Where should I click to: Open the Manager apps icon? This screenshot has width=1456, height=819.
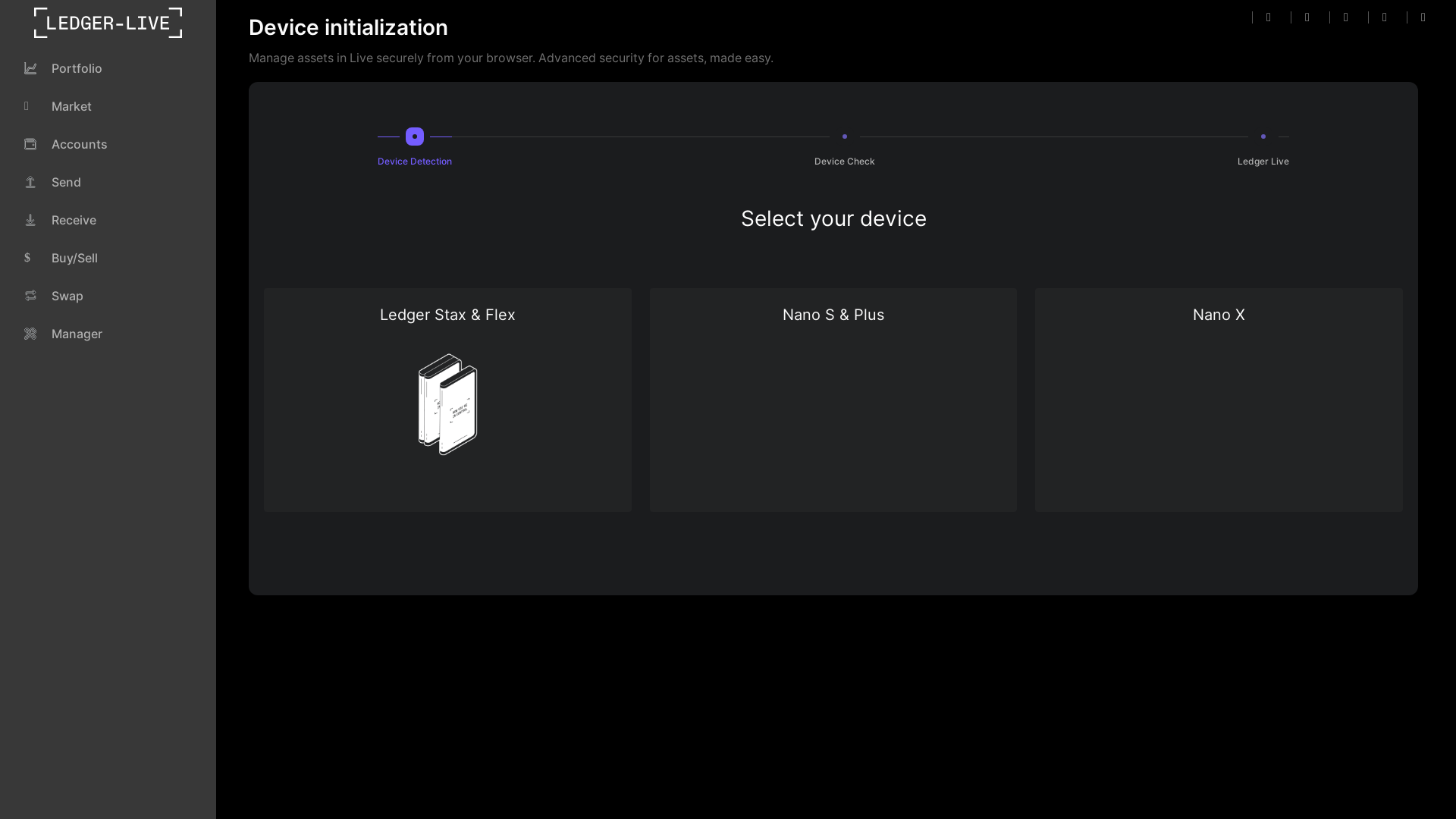(30, 334)
